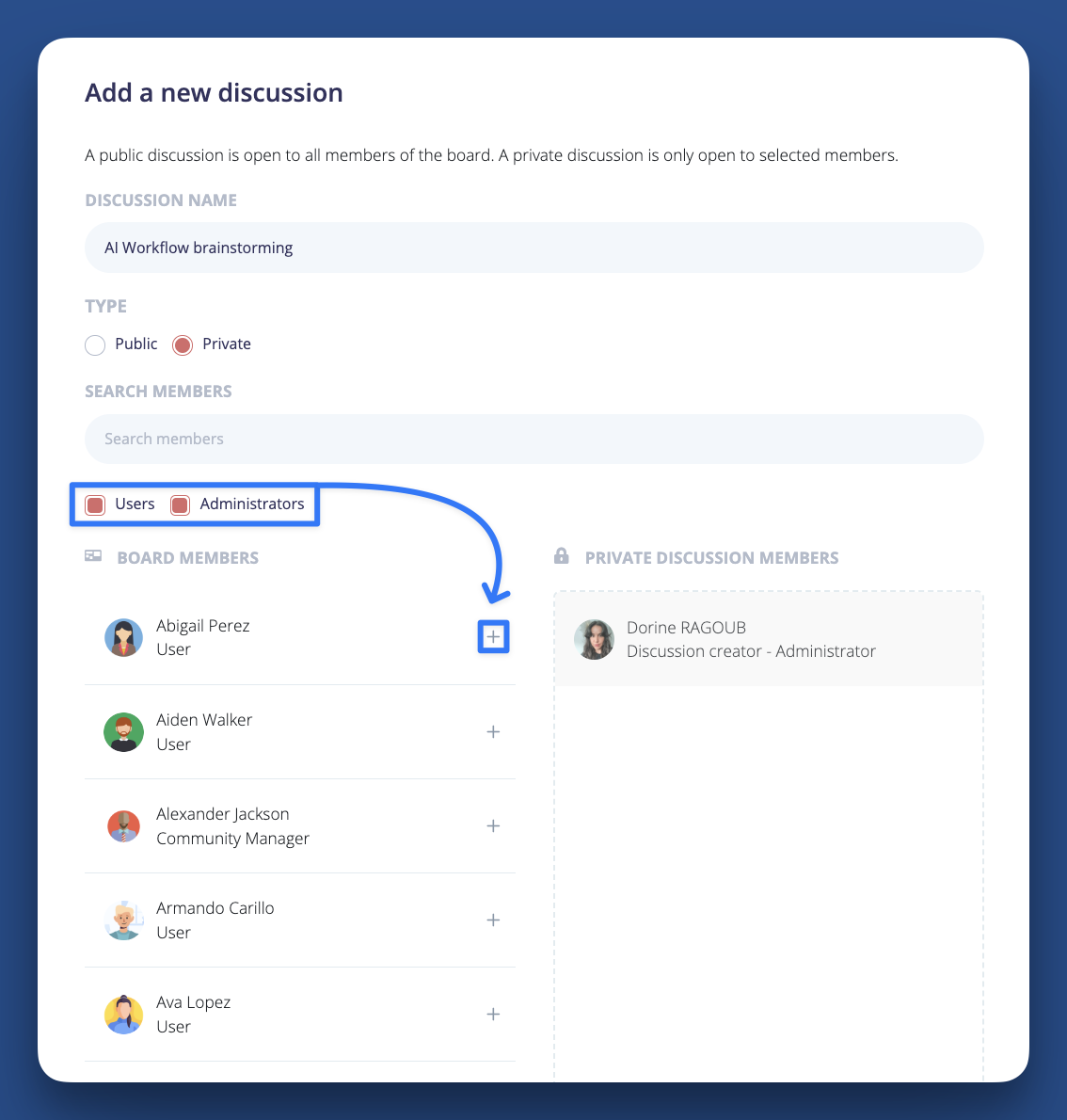This screenshot has width=1067, height=1120.
Task: Uncheck the Users filter checkbox
Action: (95, 505)
